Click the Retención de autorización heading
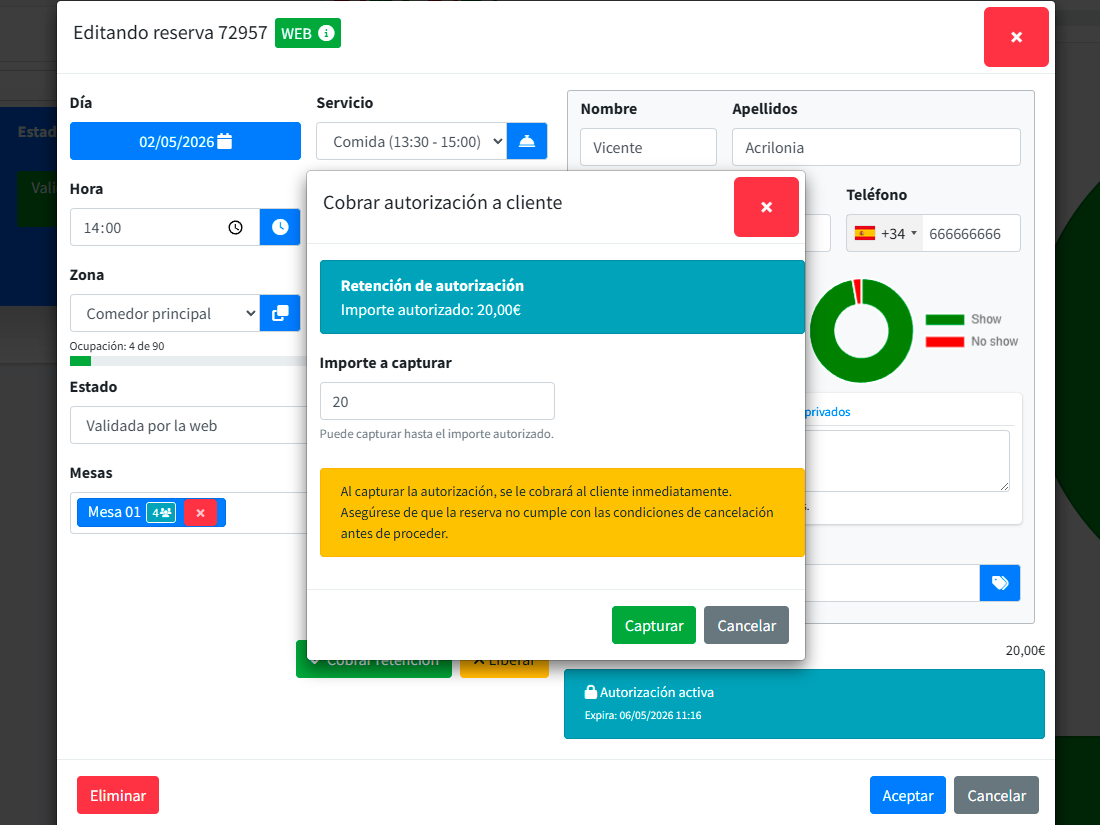1100x825 pixels. coord(432,286)
